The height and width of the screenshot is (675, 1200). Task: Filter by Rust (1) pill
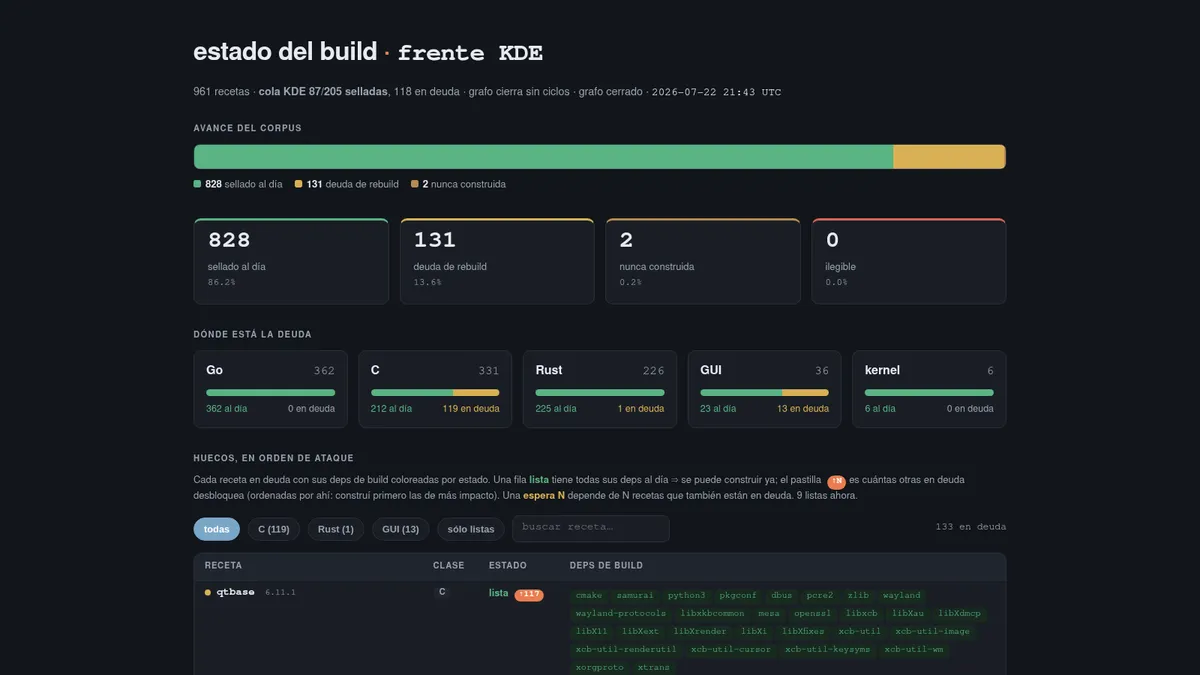[336, 529]
